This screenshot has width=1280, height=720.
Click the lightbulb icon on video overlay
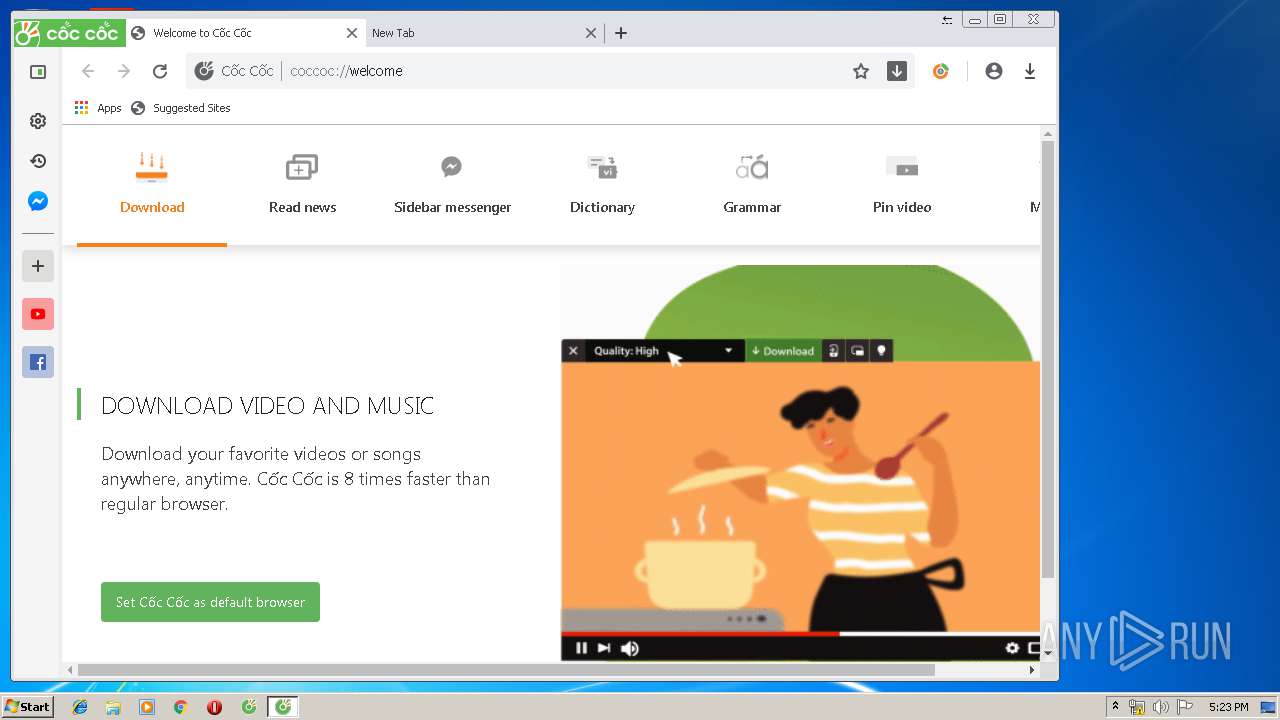tap(881, 351)
